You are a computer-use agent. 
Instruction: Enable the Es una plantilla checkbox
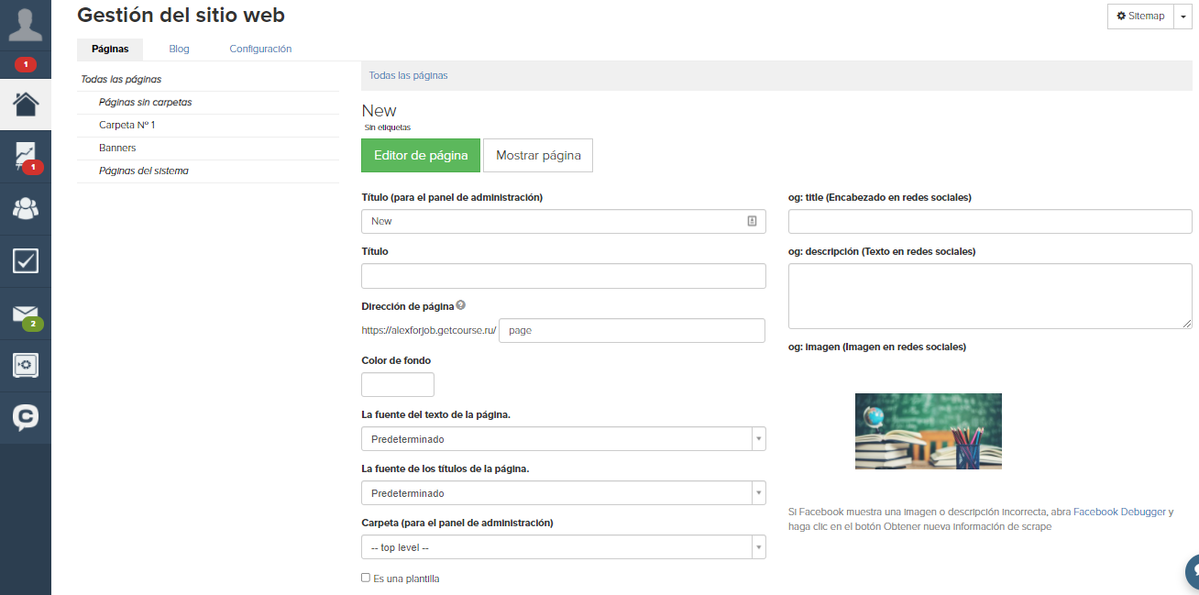click(366, 578)
